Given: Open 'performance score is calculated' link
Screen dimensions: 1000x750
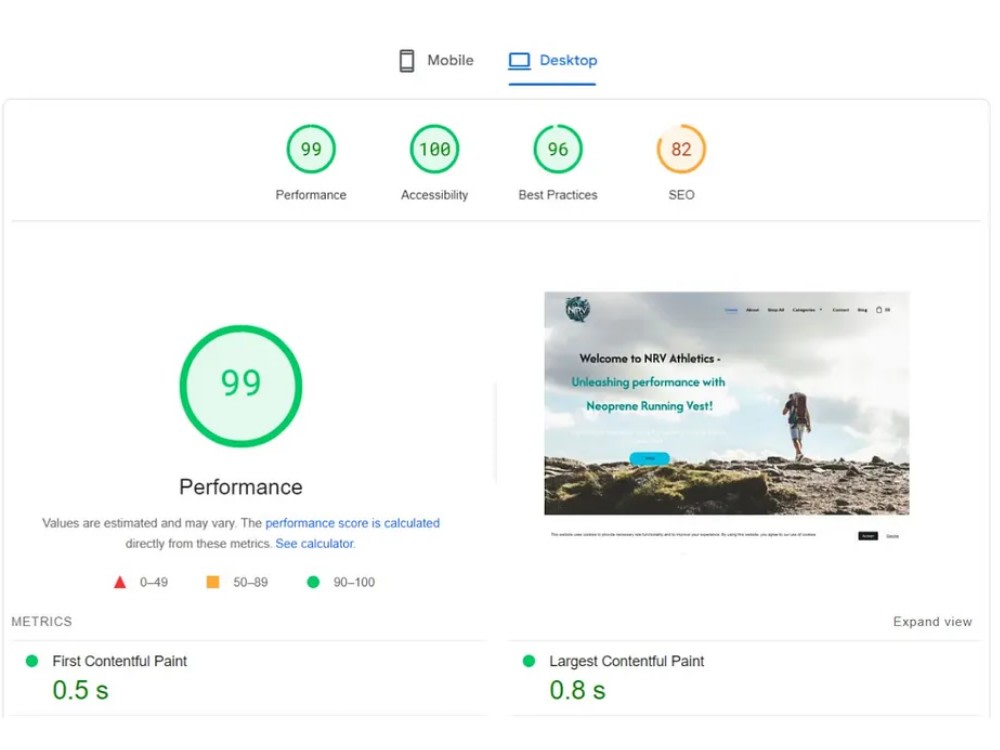Looking at the screenshot, I should pyautogui.click(x=352, y=523).
